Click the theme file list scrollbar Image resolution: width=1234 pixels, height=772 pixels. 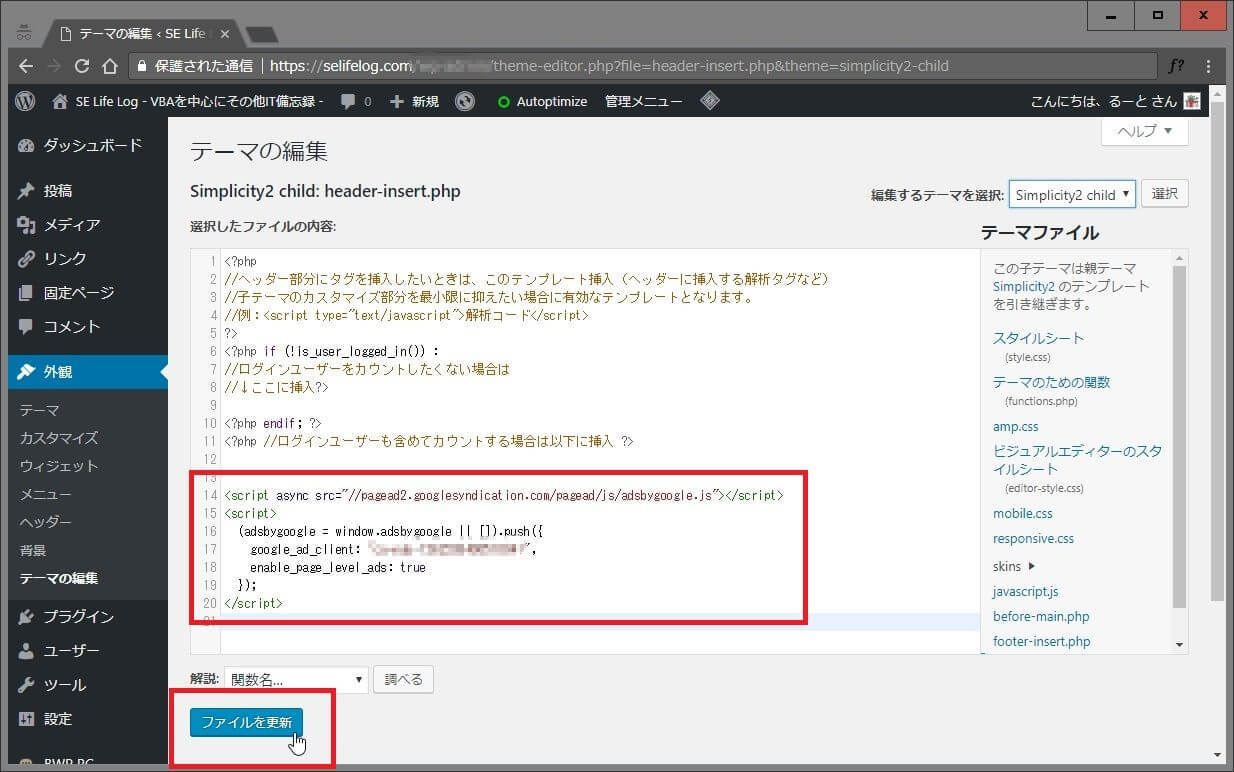(x=1179, y=450)
